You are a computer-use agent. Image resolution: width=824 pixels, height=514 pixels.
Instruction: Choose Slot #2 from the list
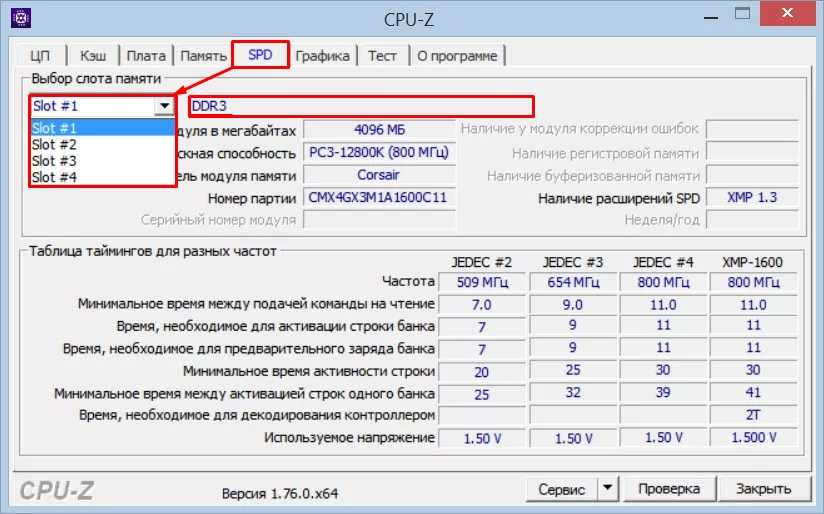55,144
